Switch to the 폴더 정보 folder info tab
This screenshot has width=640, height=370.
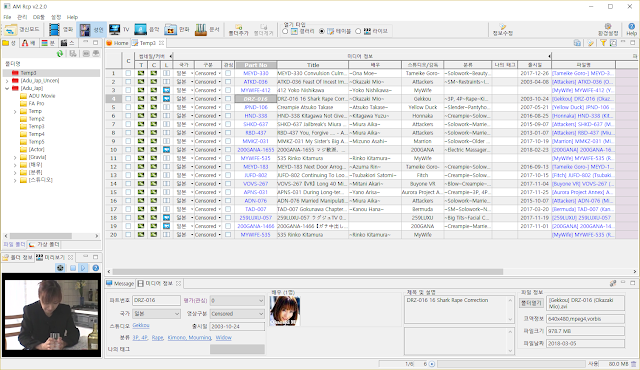coord(18,257)
